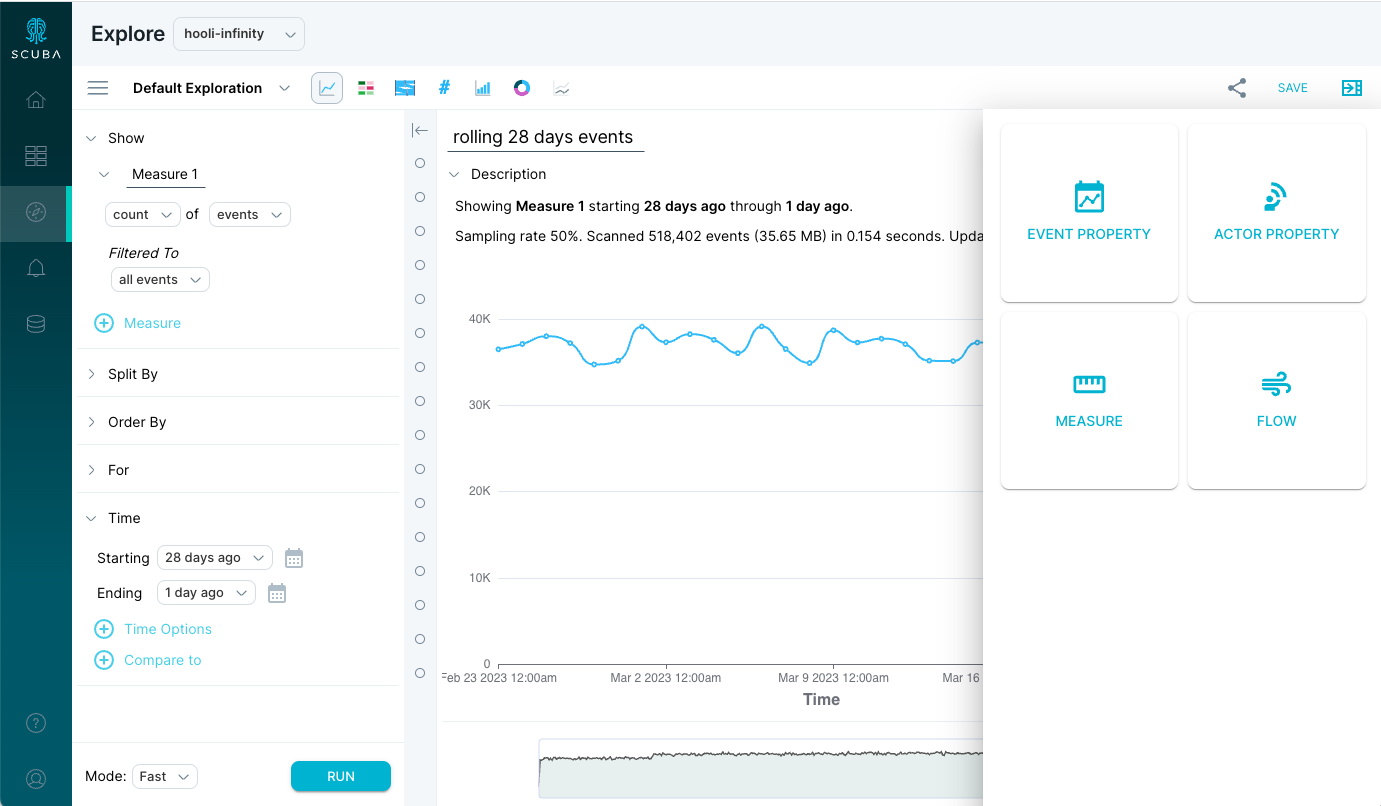This screenshot has height=806, width=1381.
Task: Collapse the Description section
Action: tap(455, 173)
